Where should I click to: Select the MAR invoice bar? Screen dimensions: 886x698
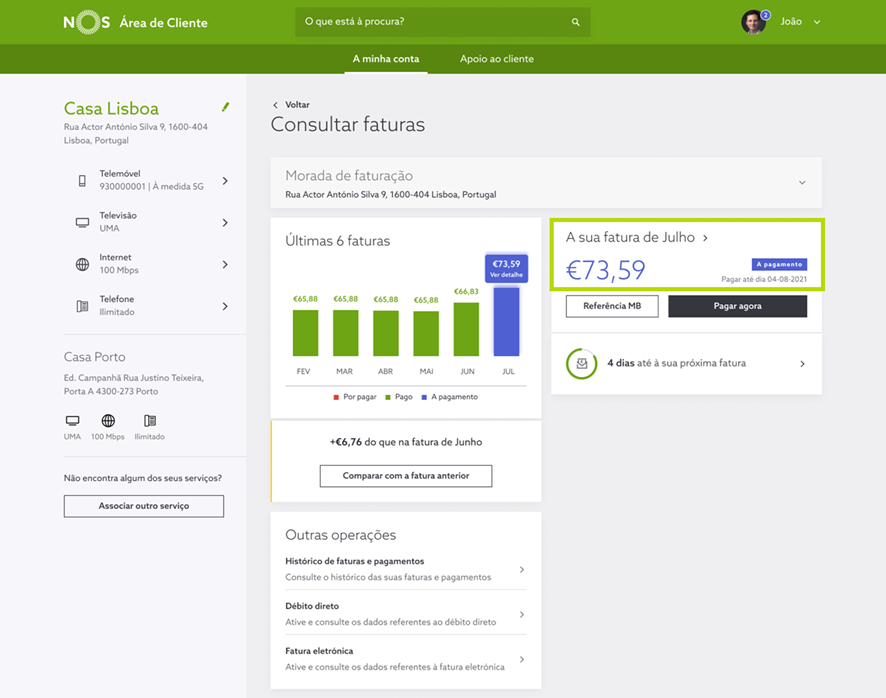click(345, 333)
